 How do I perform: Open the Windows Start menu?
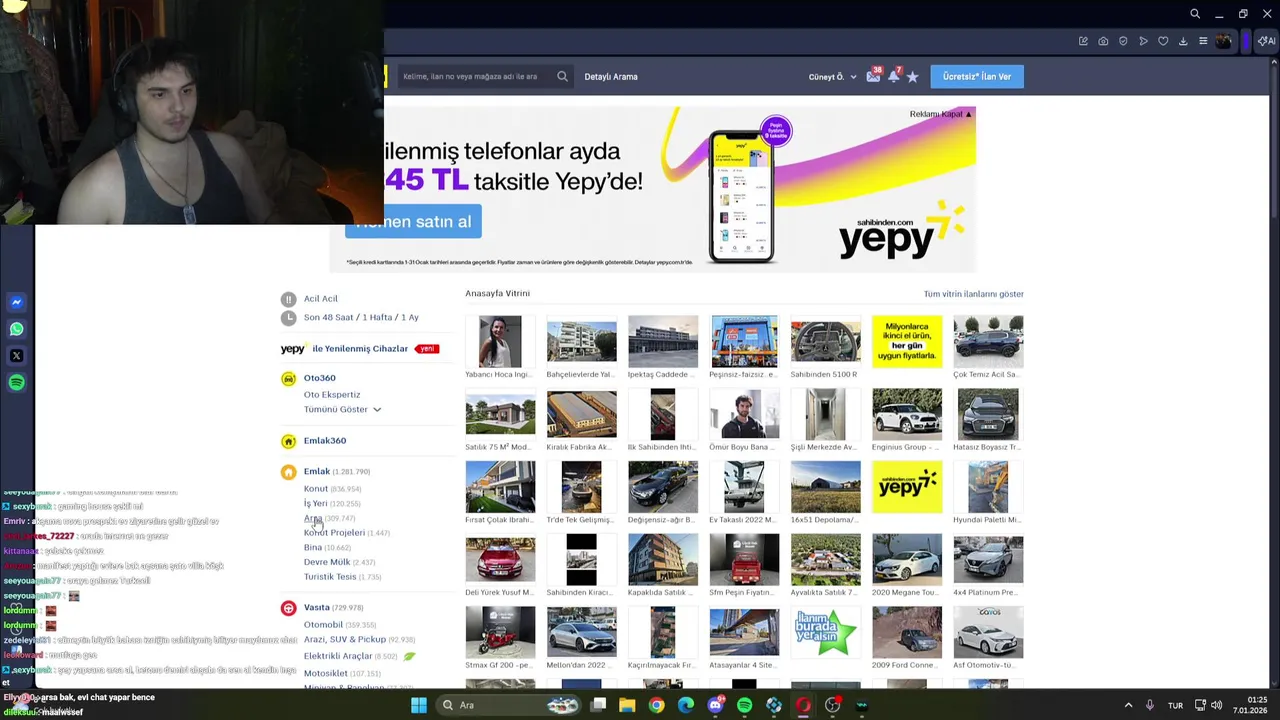(419, 705)
